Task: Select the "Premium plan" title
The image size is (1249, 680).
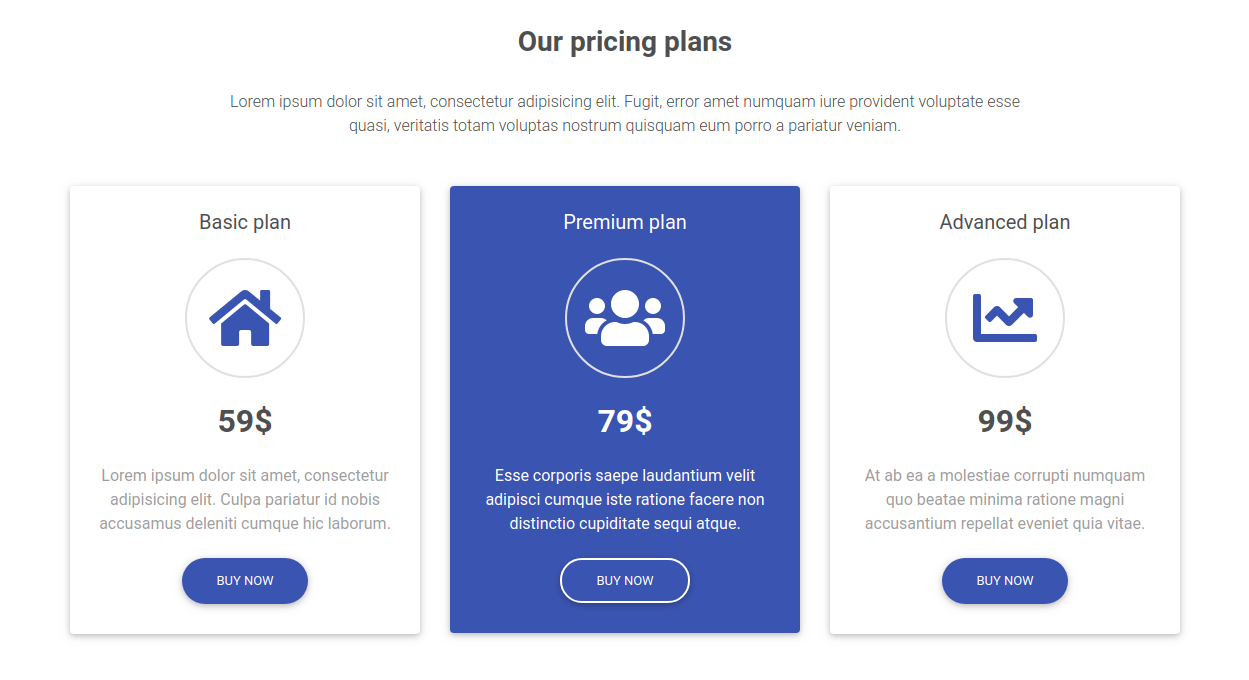Action: click(x=625, y=222)
